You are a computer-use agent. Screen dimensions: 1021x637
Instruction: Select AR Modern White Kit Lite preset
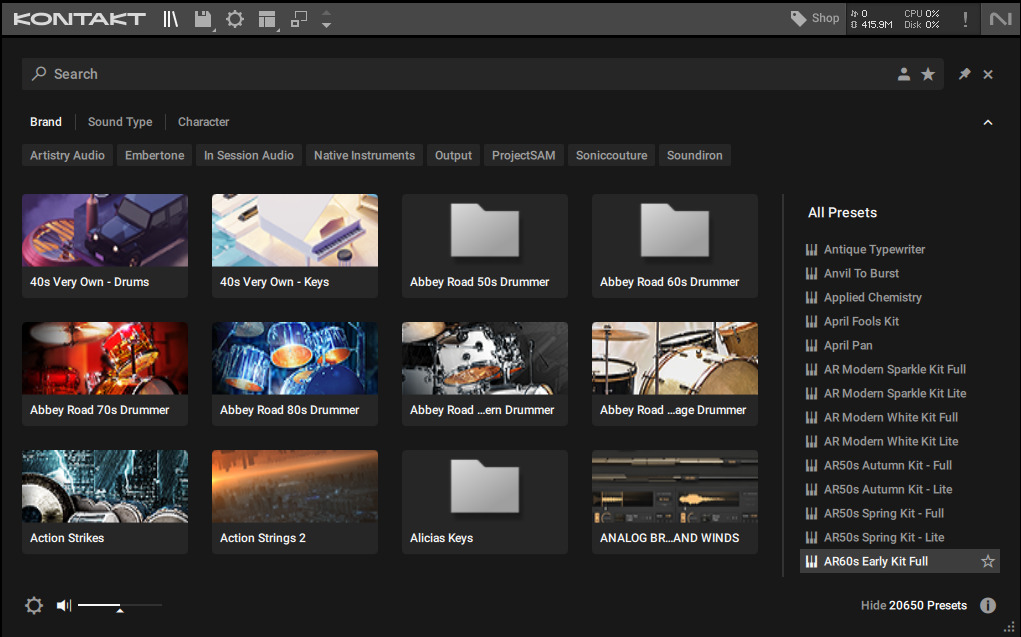click(x=900, y=442)
